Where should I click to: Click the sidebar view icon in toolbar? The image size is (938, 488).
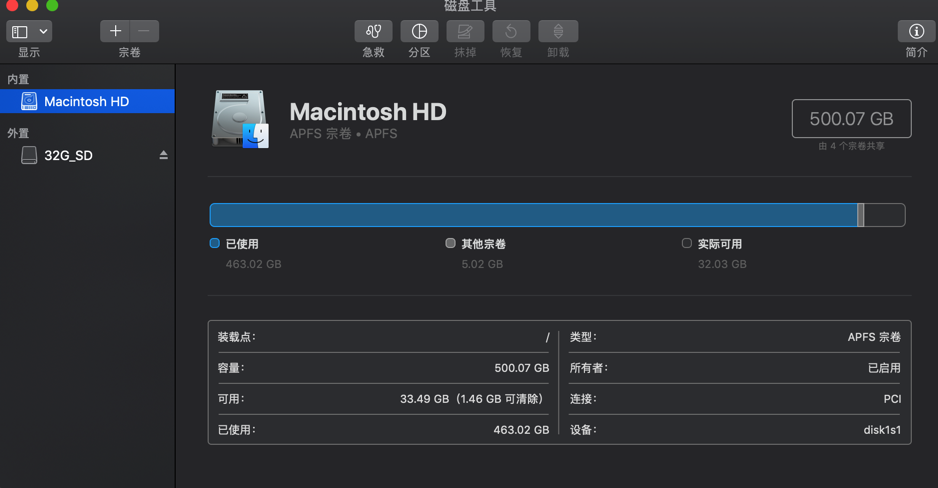coord(20,31)
